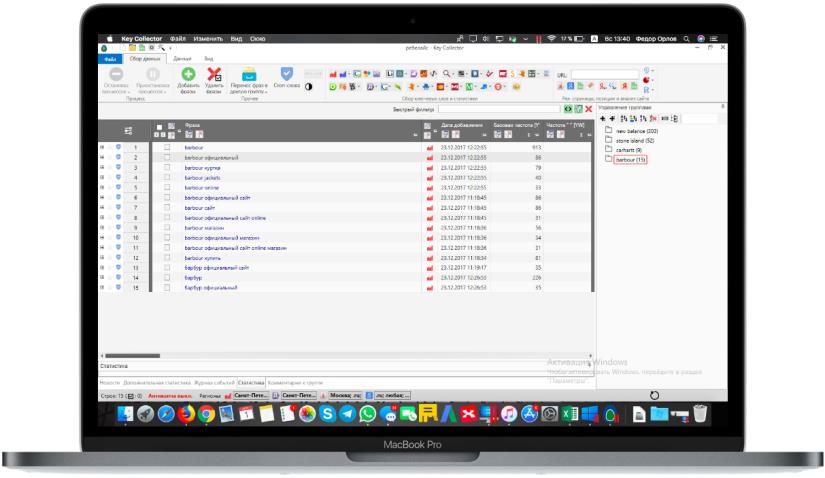Tick checkbox for row 'барбур'
This screenshot has width=825, height=478.
tap(167, 277)
